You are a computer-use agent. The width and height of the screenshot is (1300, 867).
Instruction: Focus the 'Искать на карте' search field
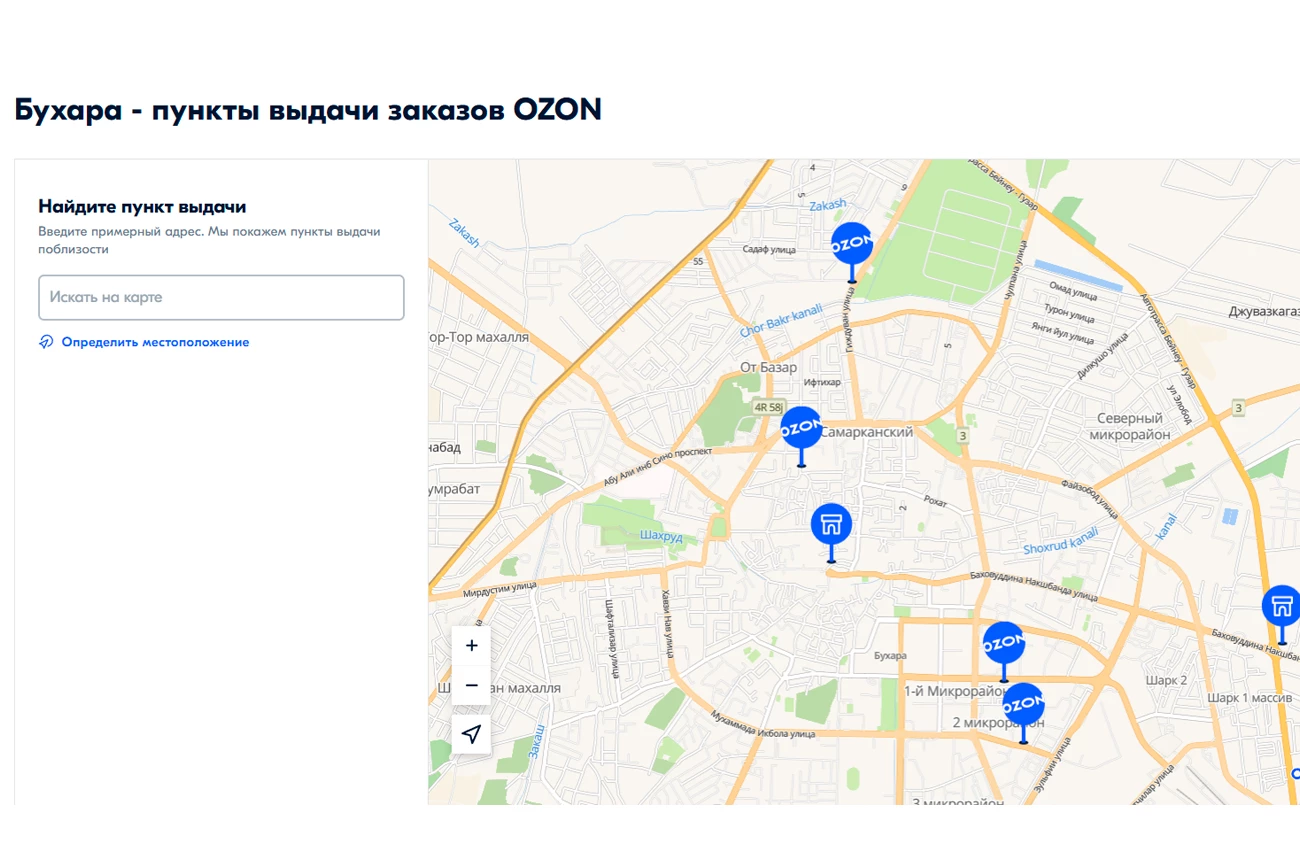[x=221, y=298]
